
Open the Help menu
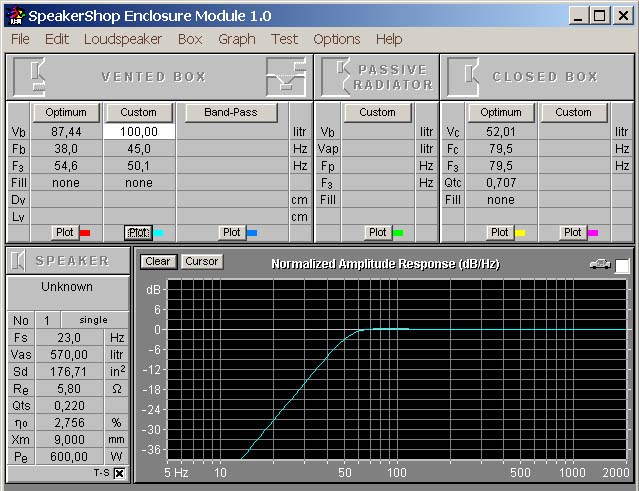coord(389,39)
